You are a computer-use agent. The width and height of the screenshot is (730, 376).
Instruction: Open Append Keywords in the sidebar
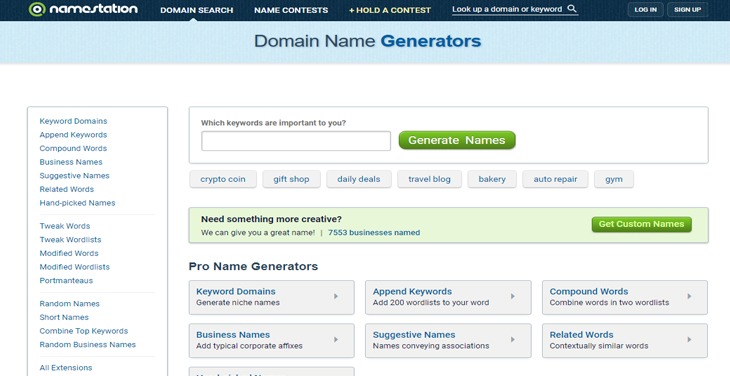coord(73,134)
